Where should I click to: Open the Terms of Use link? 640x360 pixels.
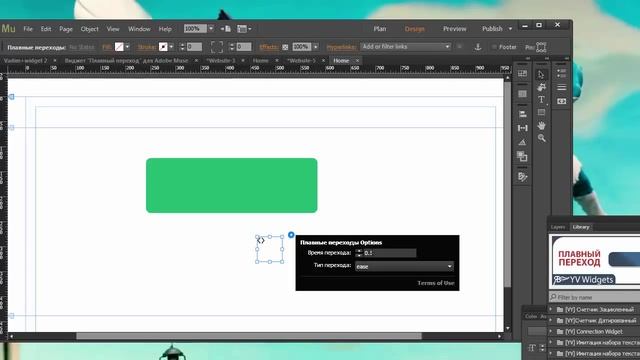click(436, 283)
